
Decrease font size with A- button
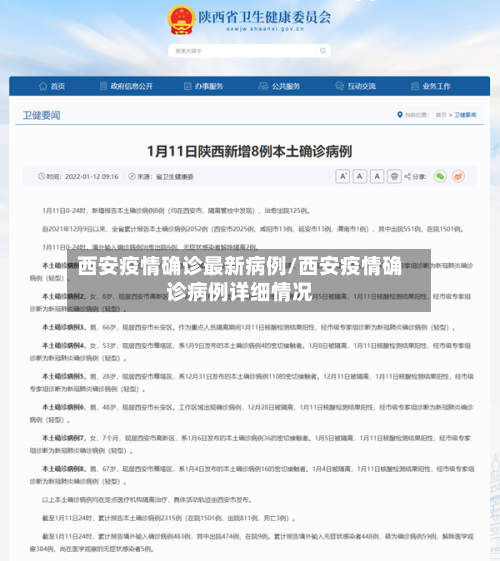[x=360, y=176]
